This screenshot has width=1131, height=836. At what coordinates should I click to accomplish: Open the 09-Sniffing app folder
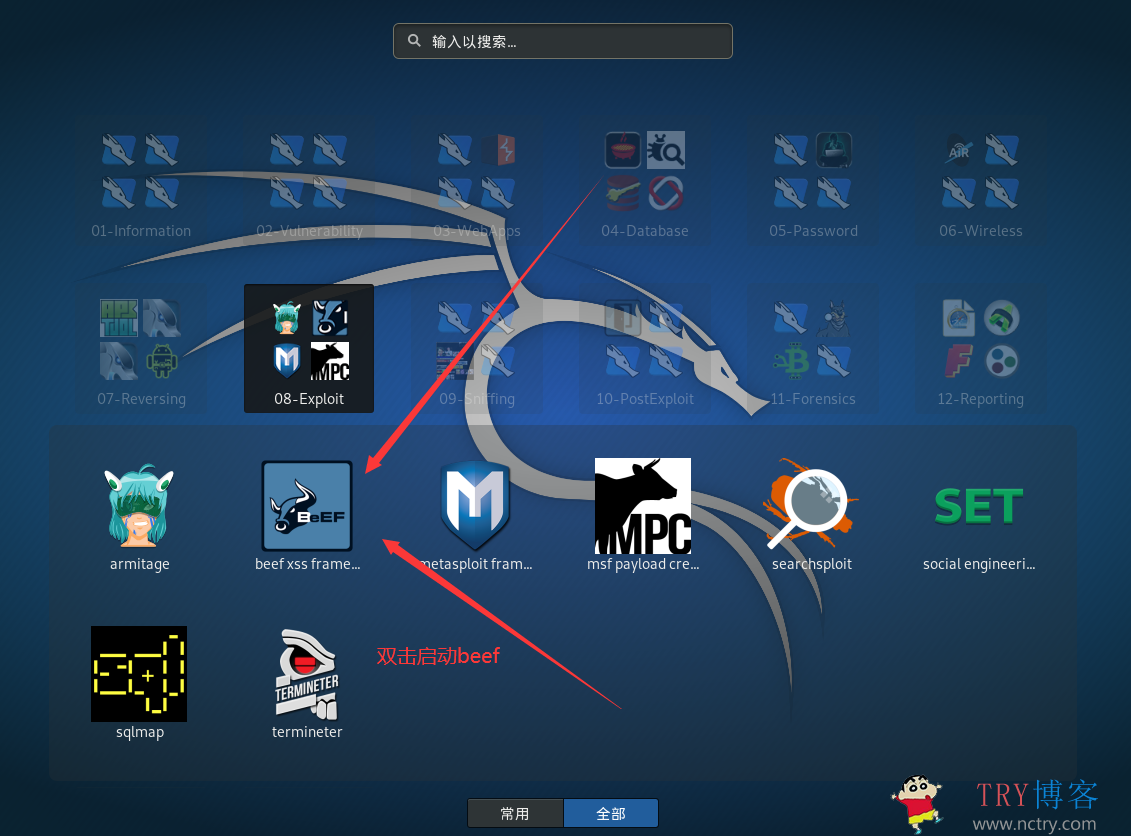(x=477, y=349)
